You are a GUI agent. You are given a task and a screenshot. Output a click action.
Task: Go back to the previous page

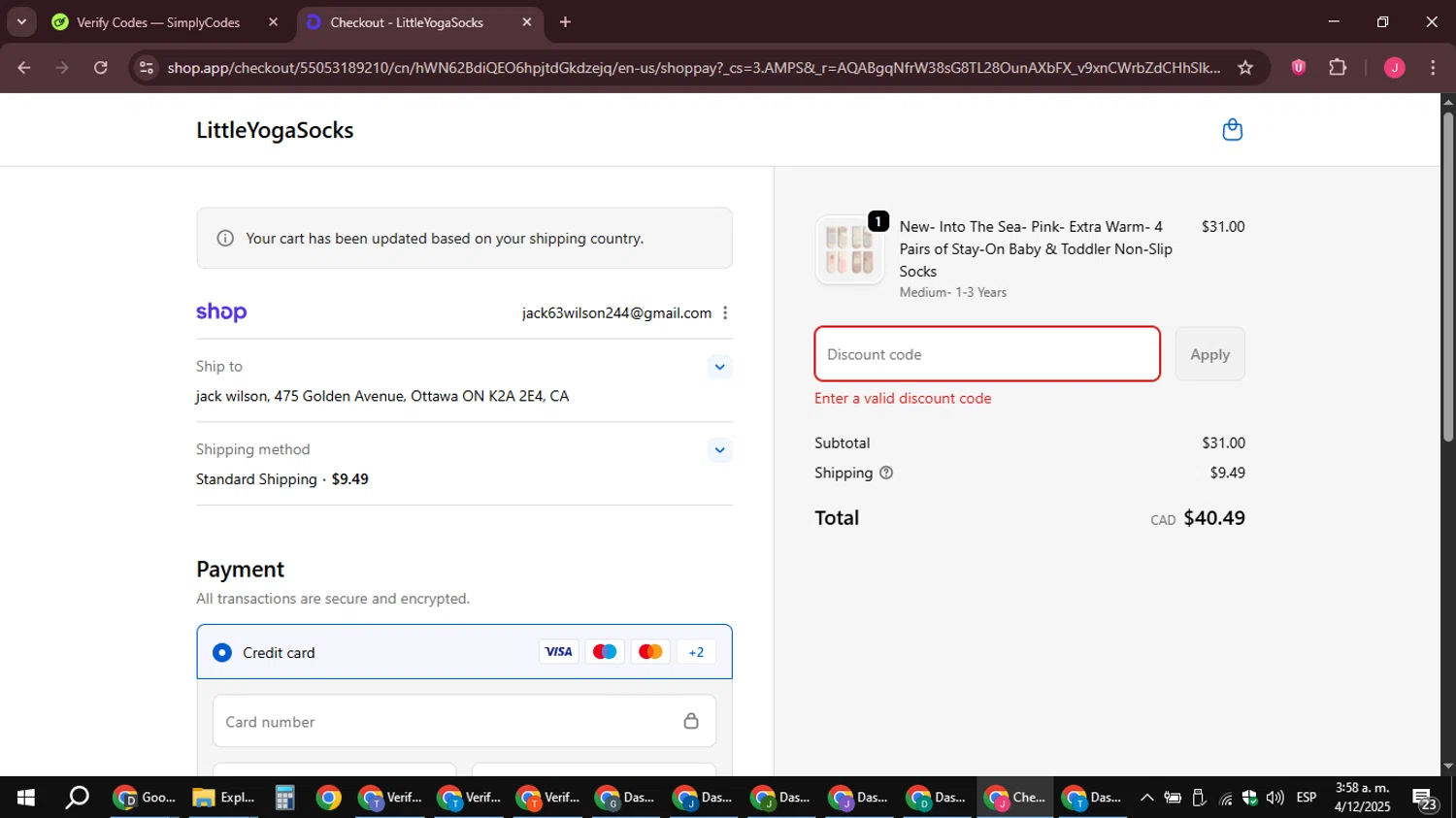pyautogui.click(x=24, y=67)
